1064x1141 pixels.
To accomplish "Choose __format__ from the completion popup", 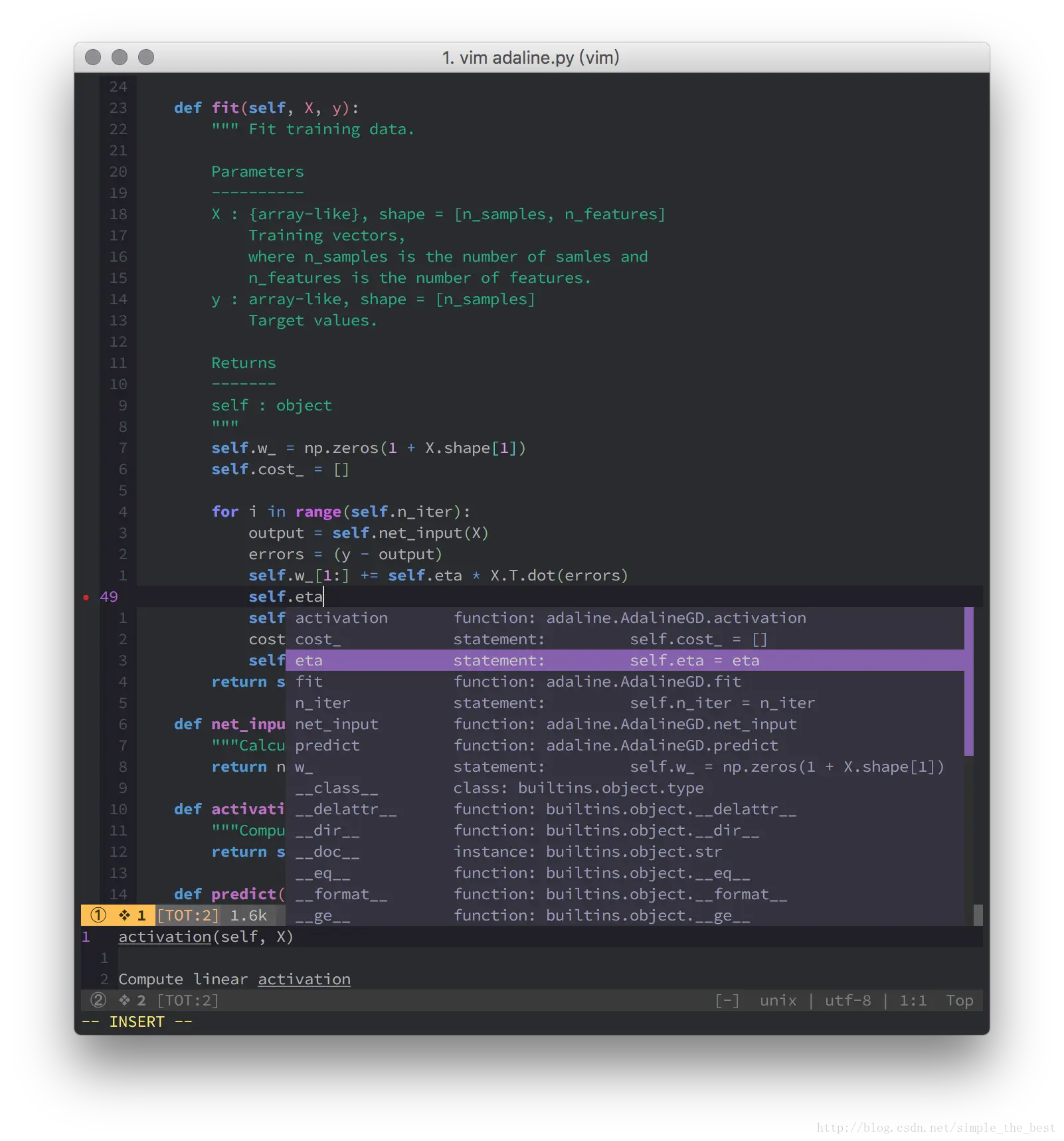I will click(624, 894).
